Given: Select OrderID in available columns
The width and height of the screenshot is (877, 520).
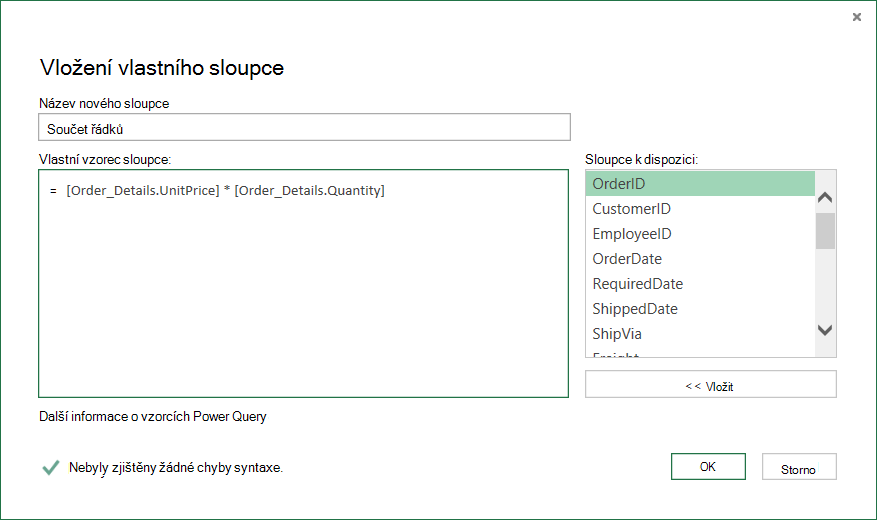Looking at the screenshot, I should click(x=700, y=184).
